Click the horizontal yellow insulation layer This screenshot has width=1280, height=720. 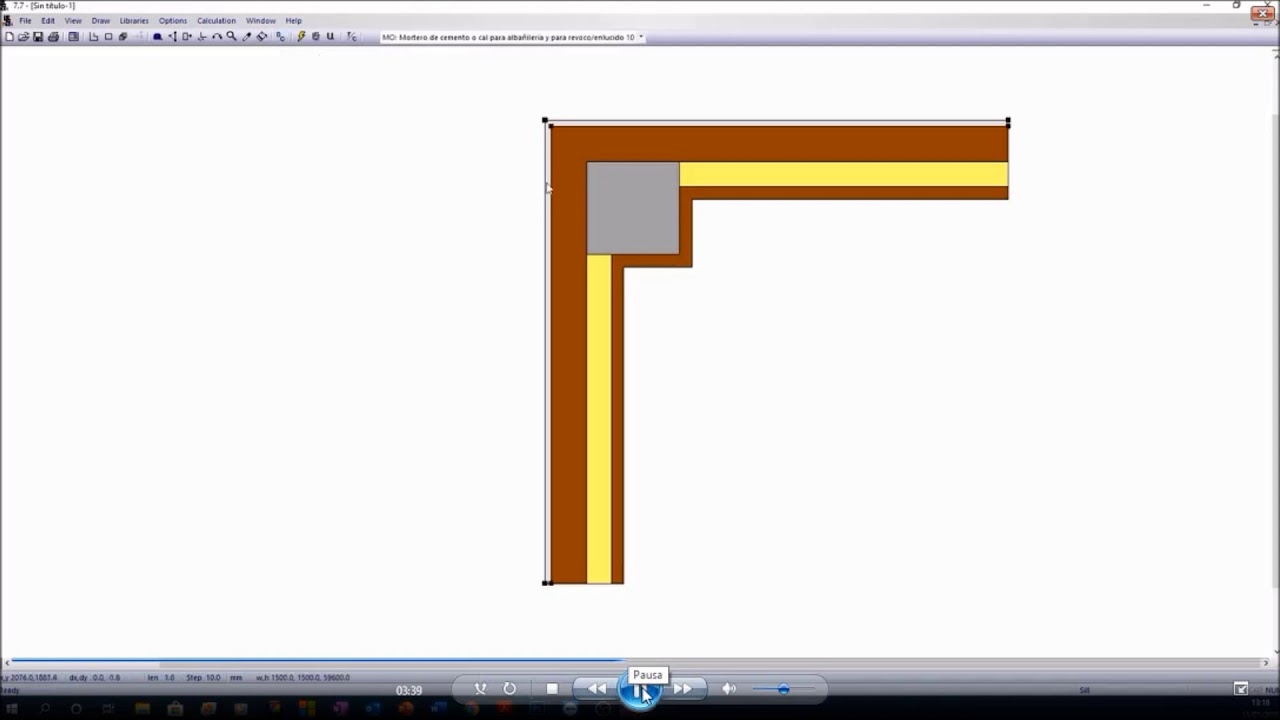[x=843, y=174]
